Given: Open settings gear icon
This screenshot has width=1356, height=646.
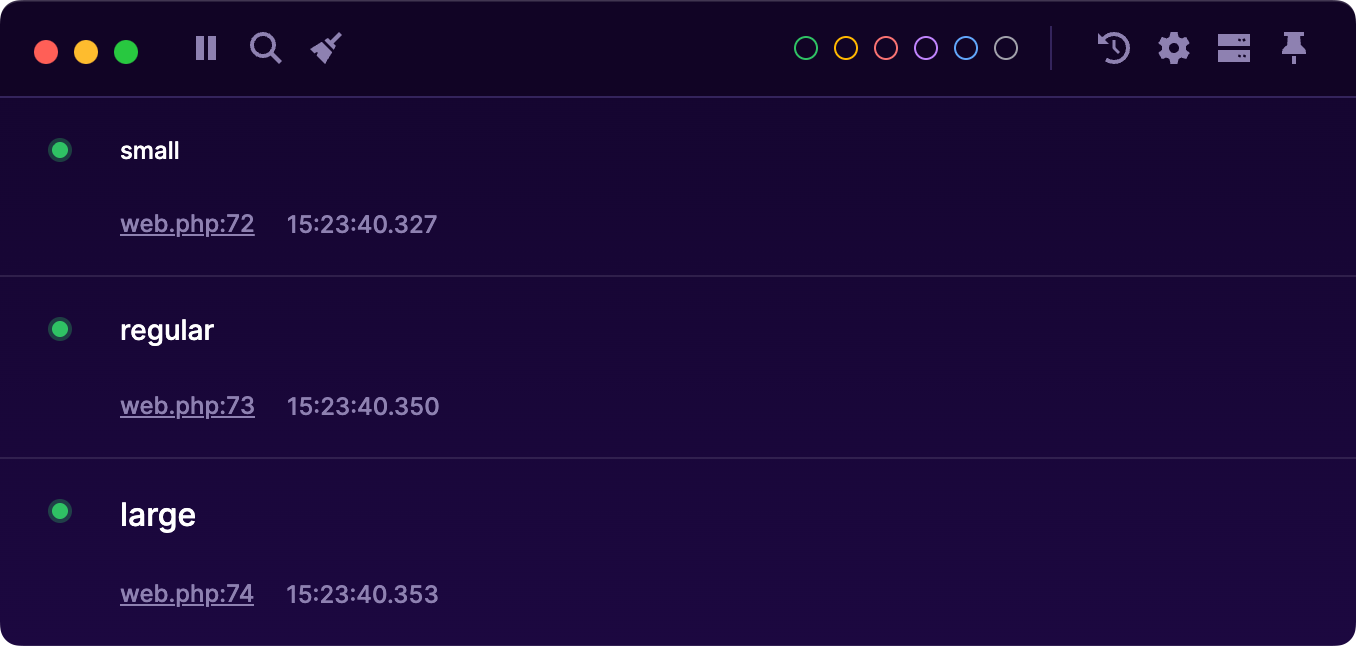Looking at the screenshot, I should pyautogui.click(x=1174, y=48).
